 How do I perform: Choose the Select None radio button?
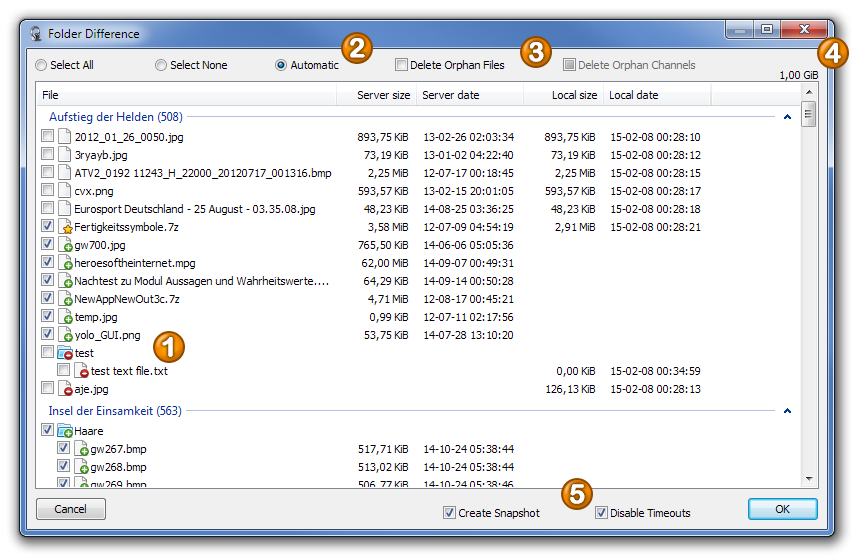pos(161,65)
